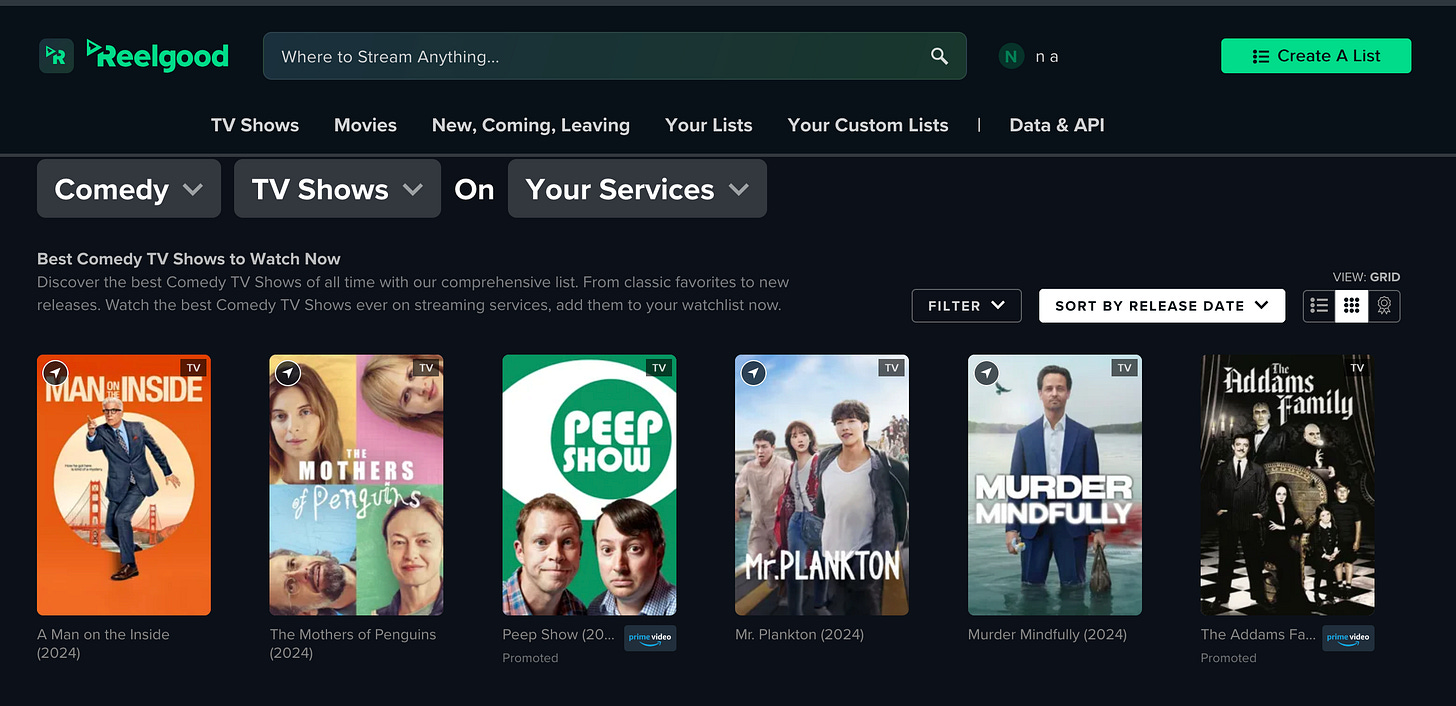
Task: Go to Data & API page
Action: [1057, 125]
